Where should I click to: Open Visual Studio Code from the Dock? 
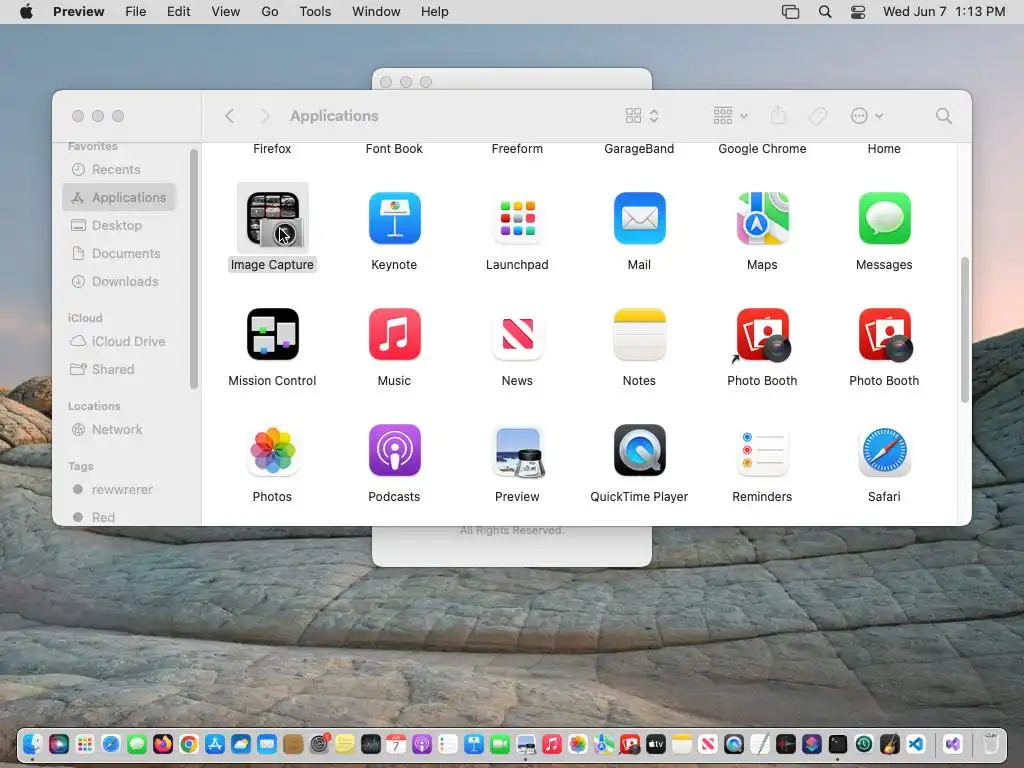click(x=916, y=744)
